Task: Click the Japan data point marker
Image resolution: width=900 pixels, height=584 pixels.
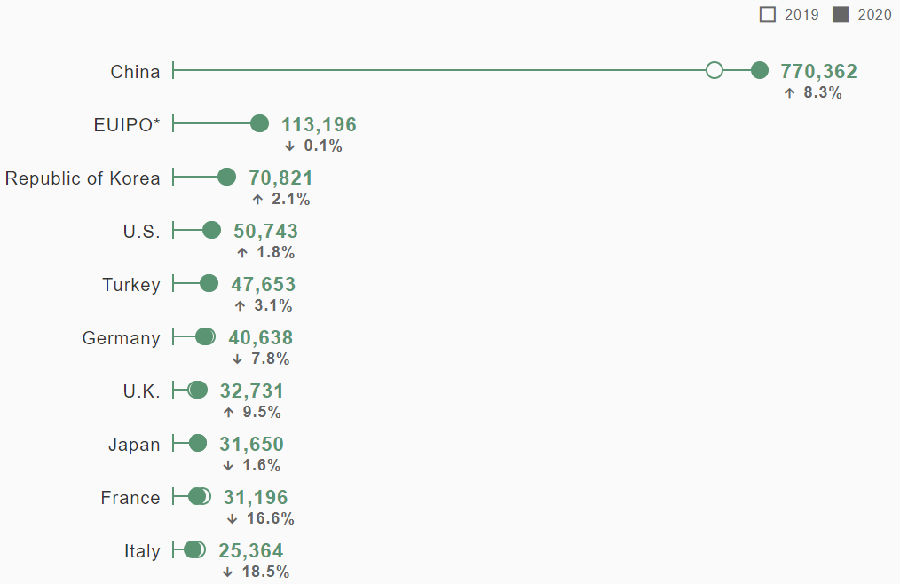Action: pyautogui.click(x=198, y=443)
